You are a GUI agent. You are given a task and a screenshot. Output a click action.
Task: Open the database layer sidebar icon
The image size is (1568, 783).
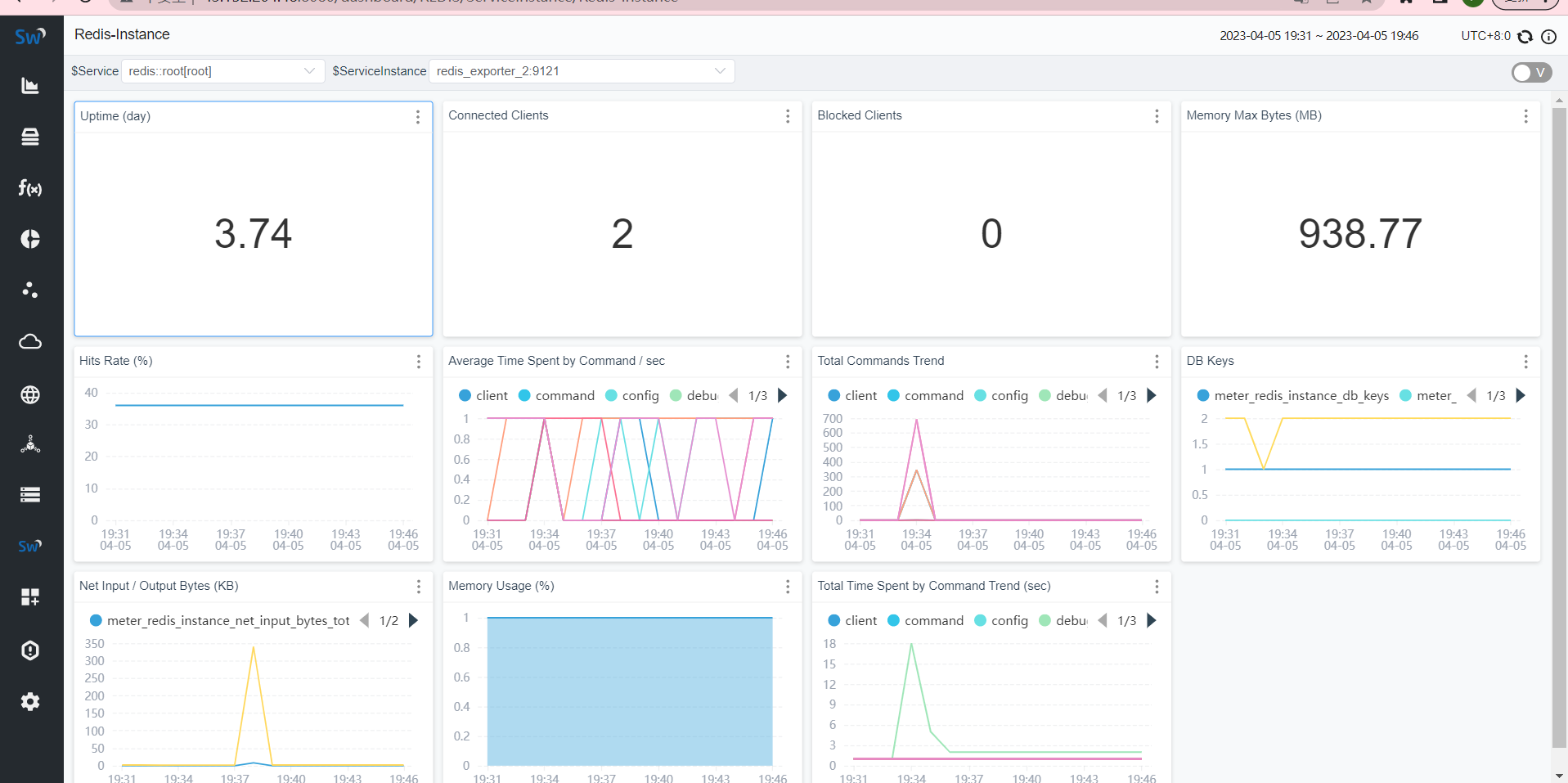coord(30,137)
